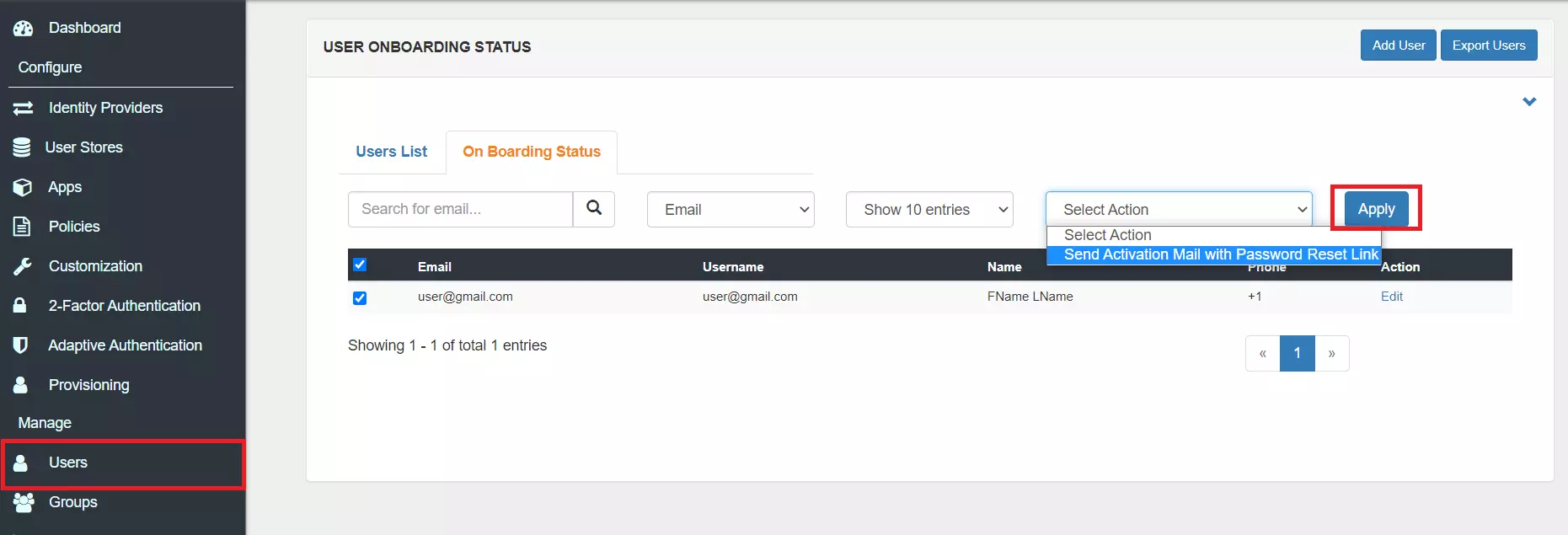Focus the Search for email input field
Image resolution: width=1568 pixels, height=535 pixels.
tap(460, 209)
